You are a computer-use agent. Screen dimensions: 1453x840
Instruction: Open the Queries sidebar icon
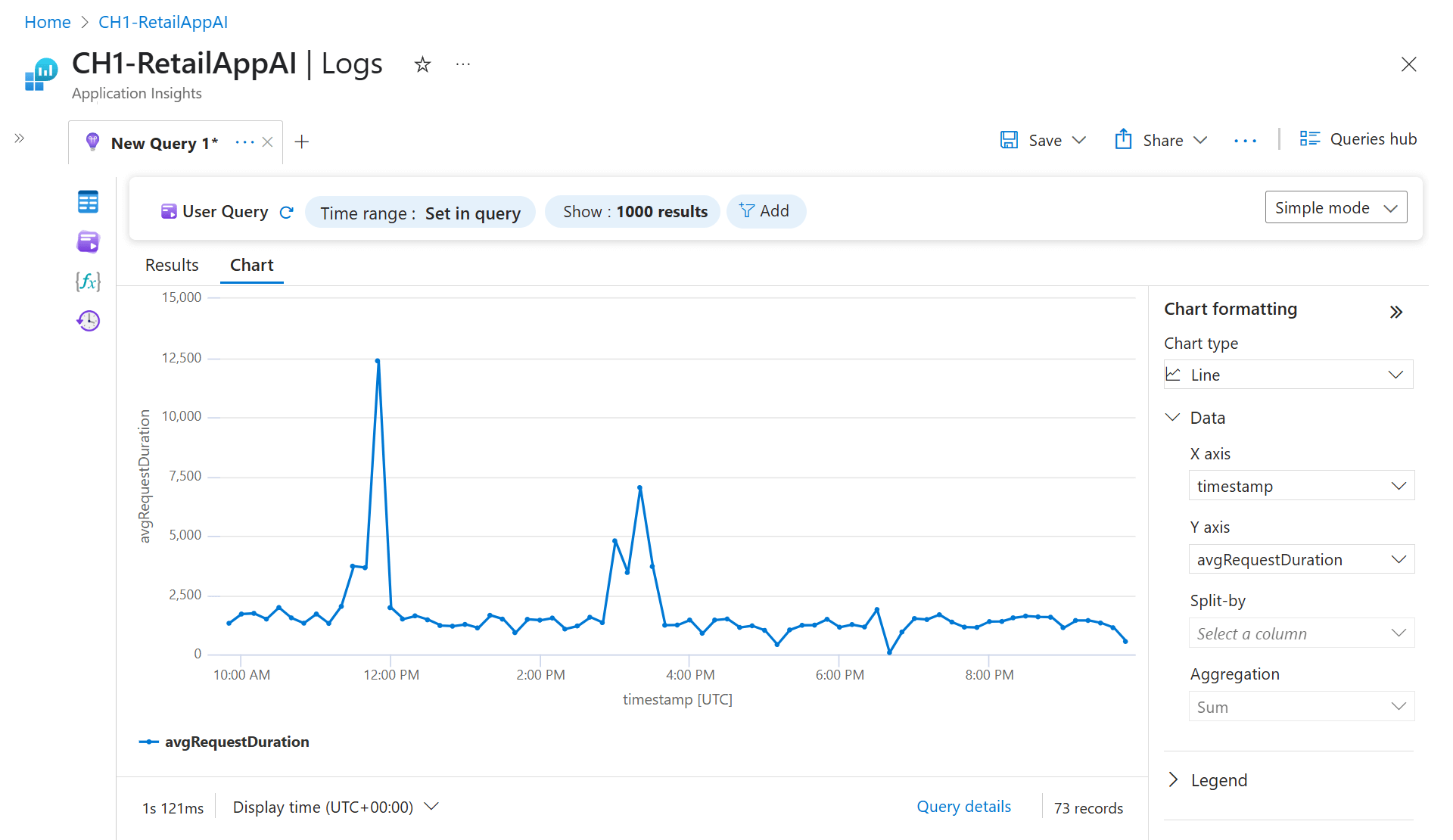tap(88, 242)
